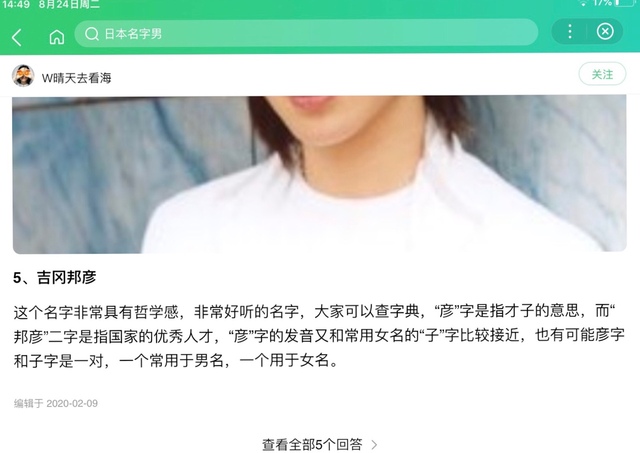The width and height of the screenshot is (640, 453).
Task: Tap the answer paragraph about 邦彦
Action: [x=319, y=336]
